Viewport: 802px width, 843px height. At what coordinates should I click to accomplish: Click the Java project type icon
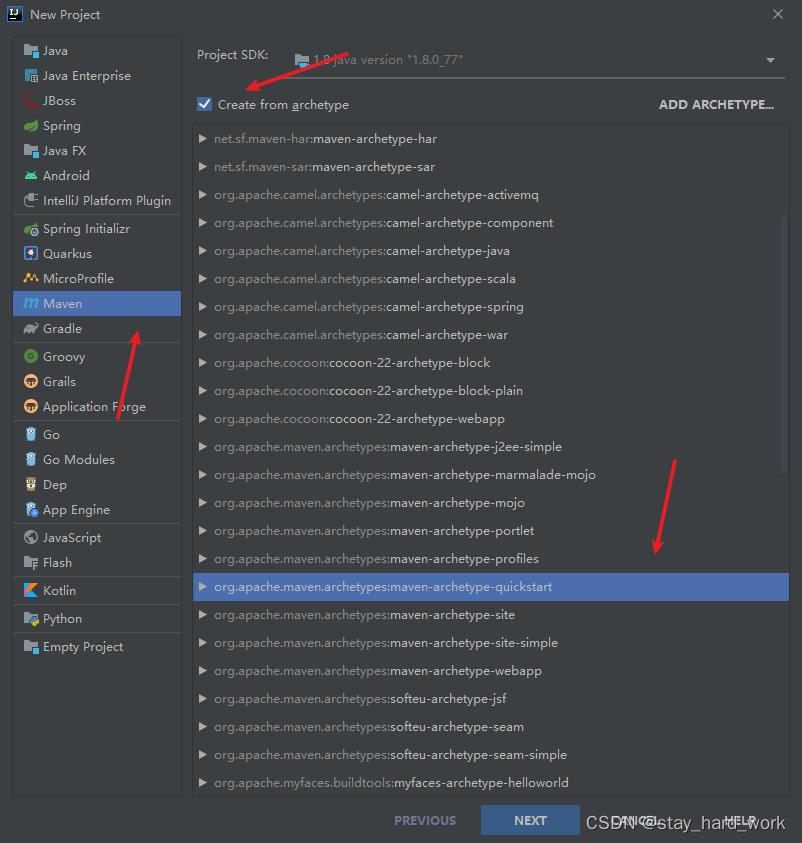[31, 51]
